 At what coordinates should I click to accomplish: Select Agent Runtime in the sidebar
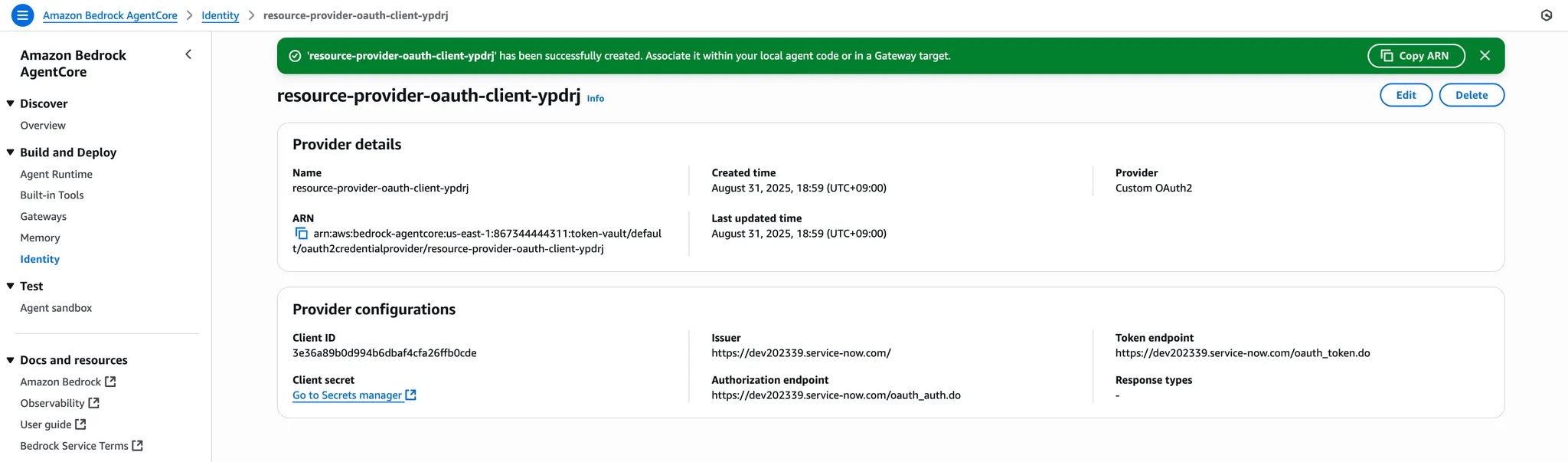click(56, 174)
